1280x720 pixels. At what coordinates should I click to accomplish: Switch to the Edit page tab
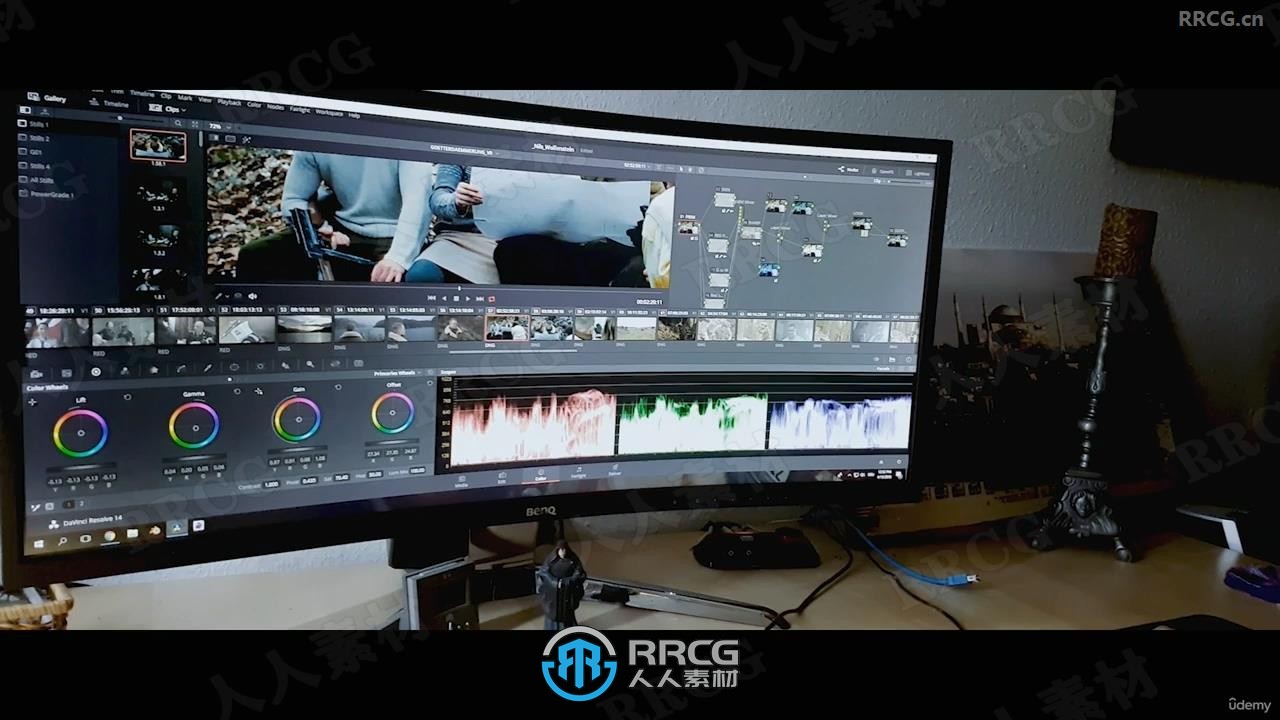(502, 477)
